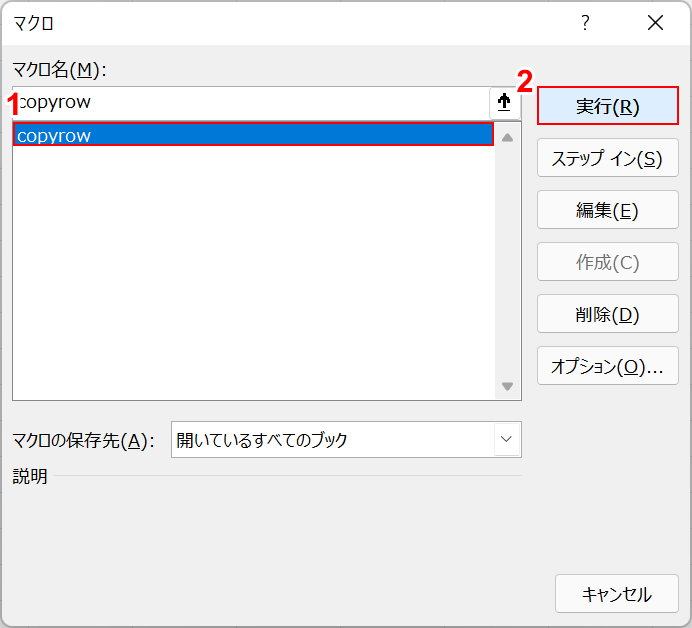The height and width of the screenshot is (628, 692).
Task: Open help with the question mark button
Action: pos(585,23)
